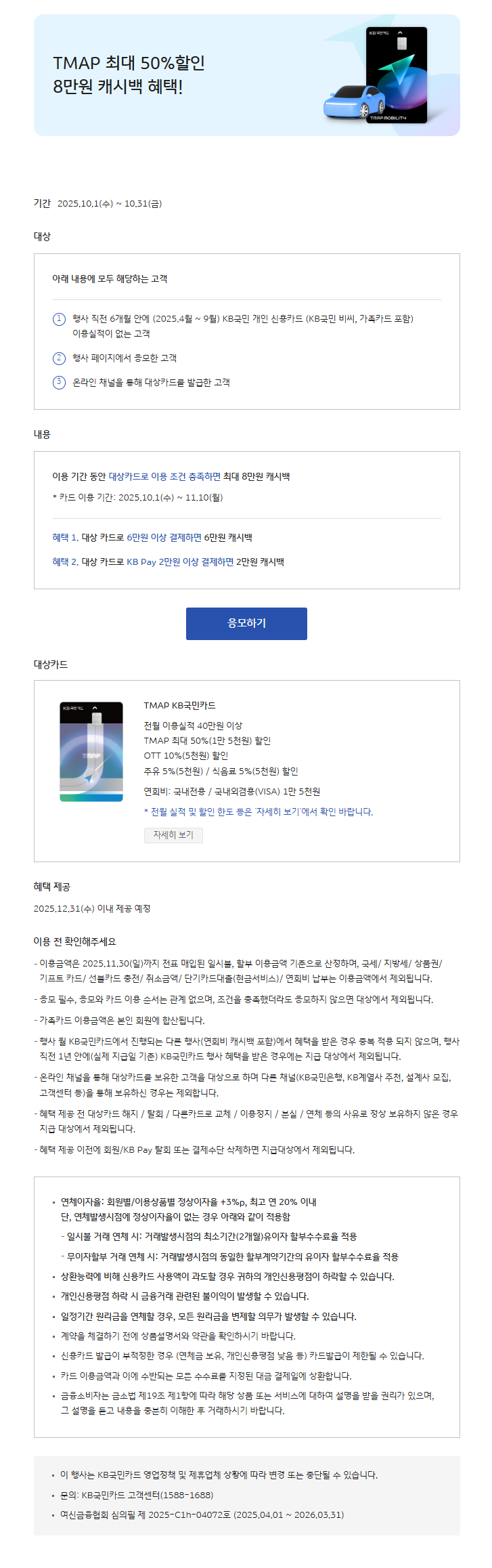
Task: Click the 기간 2025.10.1 ~ 10.31 date text
Action: tap(97, 203)
